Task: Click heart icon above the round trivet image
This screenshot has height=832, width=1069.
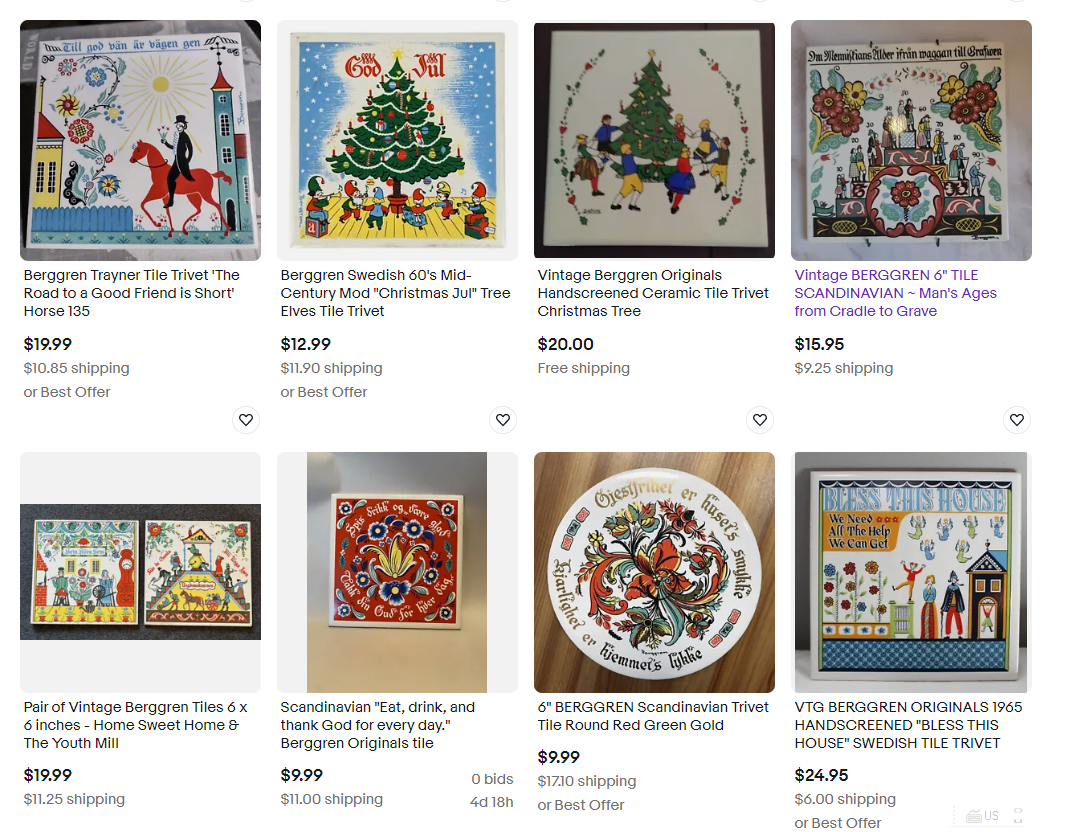Action: 760,420
